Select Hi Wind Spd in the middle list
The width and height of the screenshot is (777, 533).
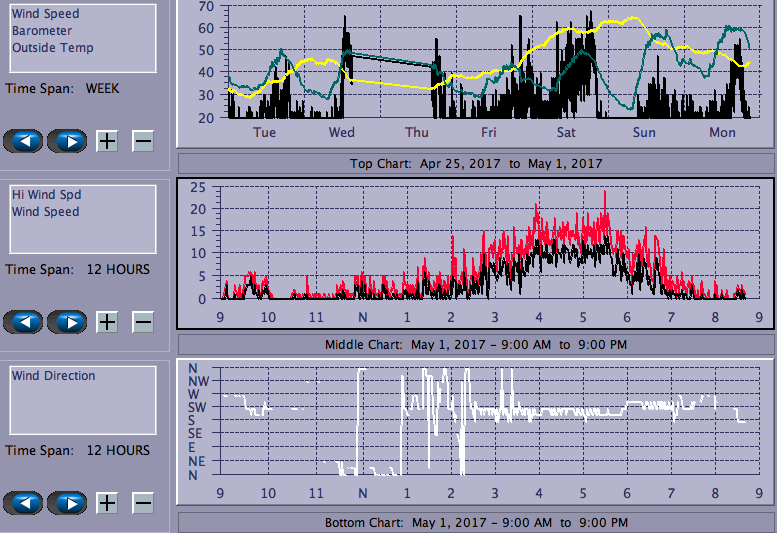point(46,195)
